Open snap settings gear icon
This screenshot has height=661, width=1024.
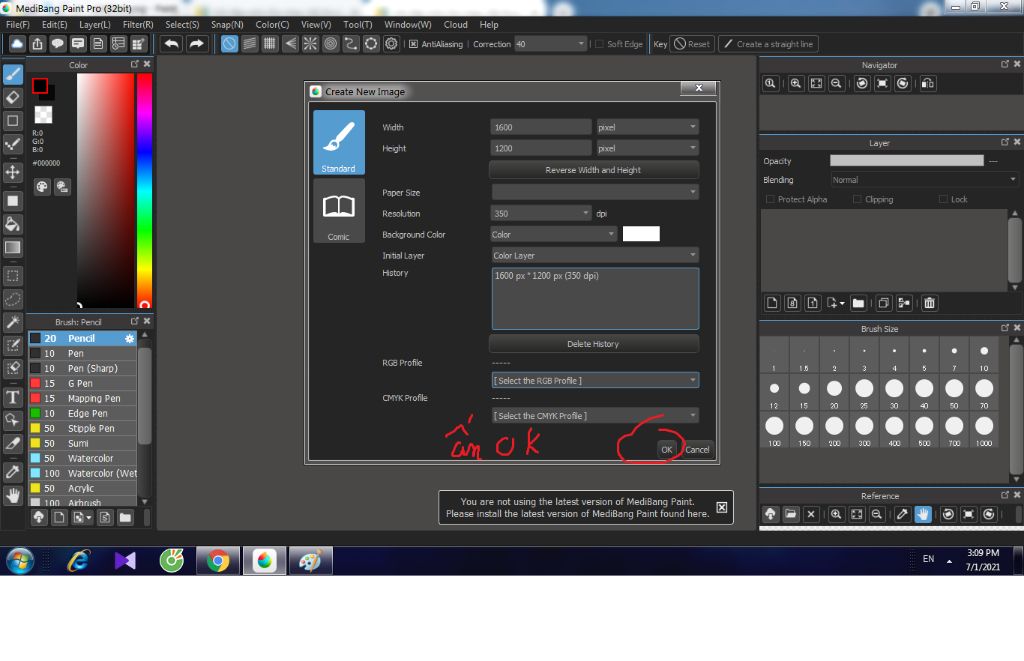(x=391, y=44)
